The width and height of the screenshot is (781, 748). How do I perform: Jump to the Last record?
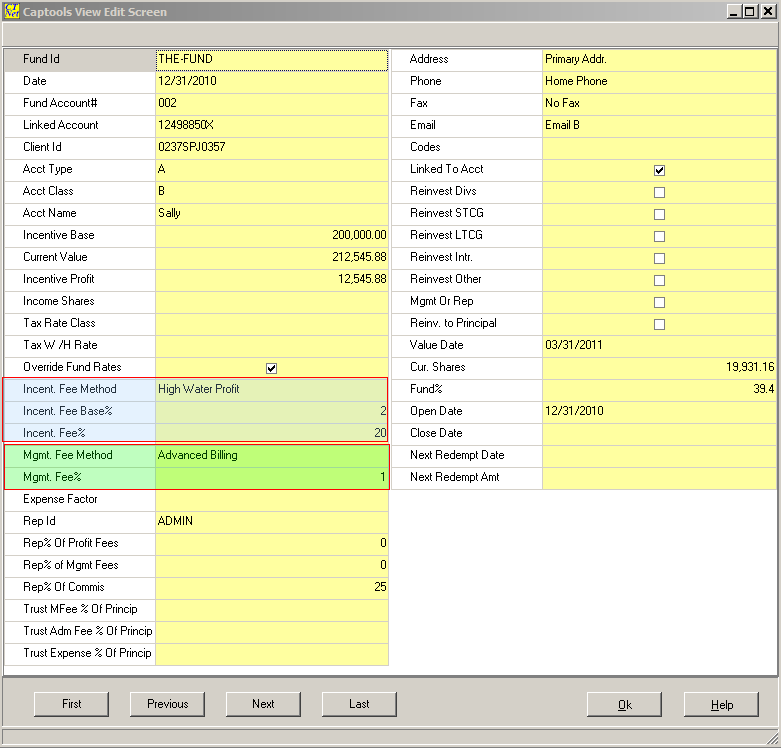(x=359, y=704)
